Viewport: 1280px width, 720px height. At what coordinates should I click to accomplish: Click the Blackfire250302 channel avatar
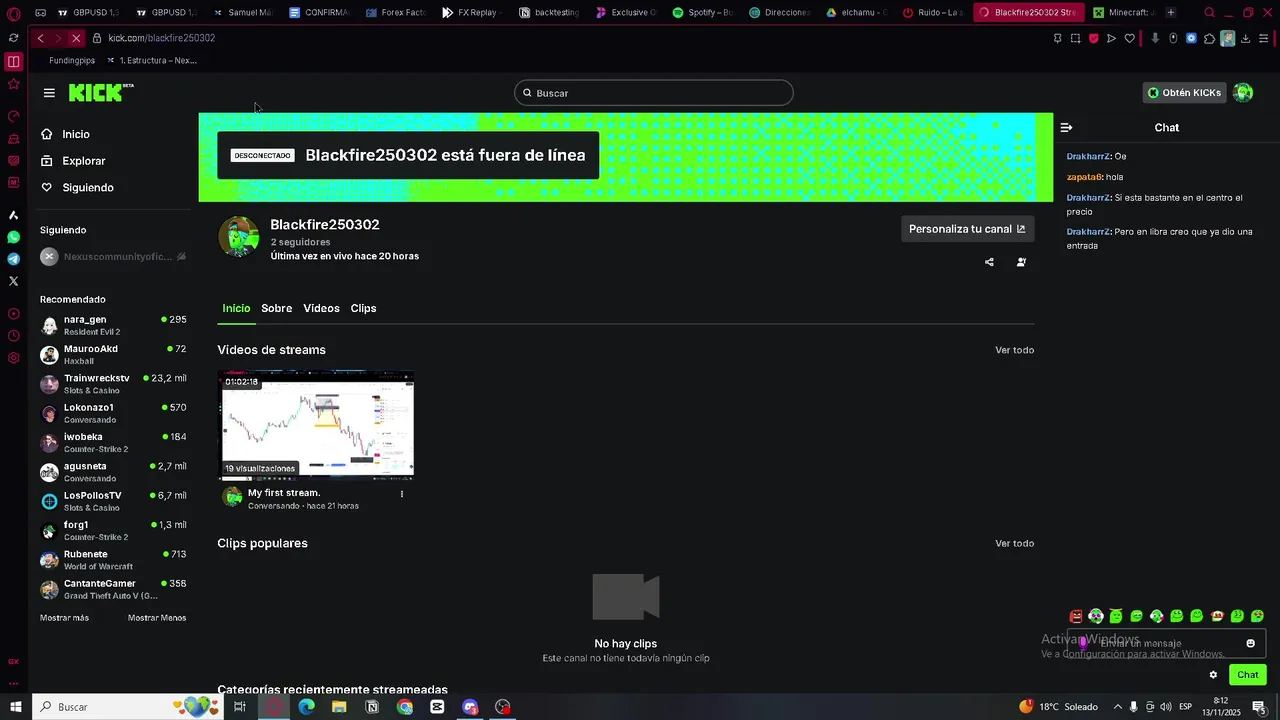point(239,237)
